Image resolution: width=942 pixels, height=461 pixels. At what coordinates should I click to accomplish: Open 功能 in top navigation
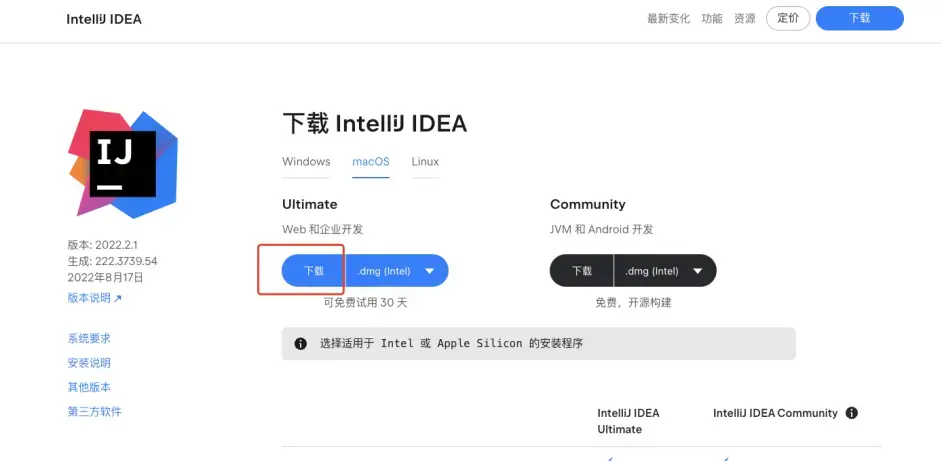pyautogui.click(x=712, y=19)
